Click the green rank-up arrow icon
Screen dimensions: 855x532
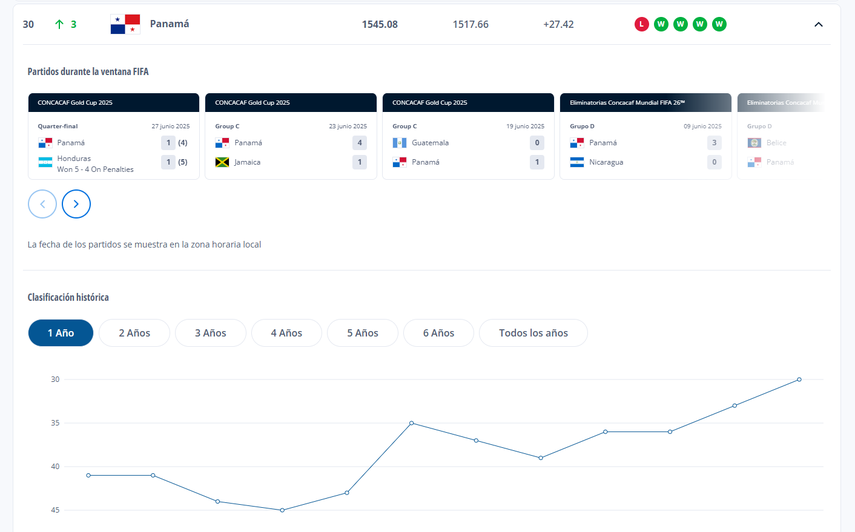click(x=59, y=24)
